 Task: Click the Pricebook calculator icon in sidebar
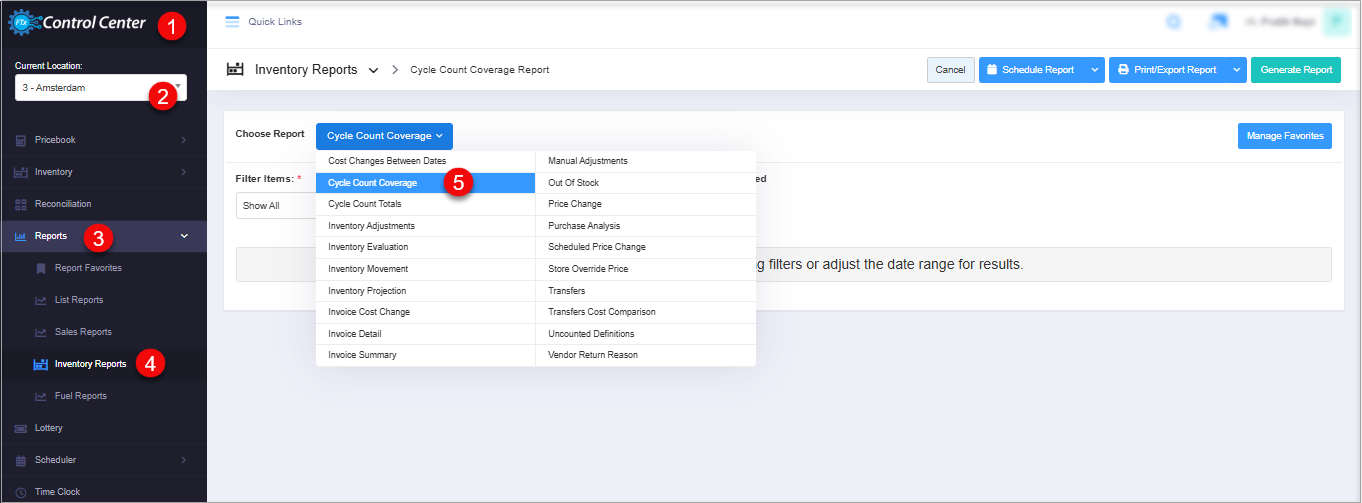coord(20,140)
